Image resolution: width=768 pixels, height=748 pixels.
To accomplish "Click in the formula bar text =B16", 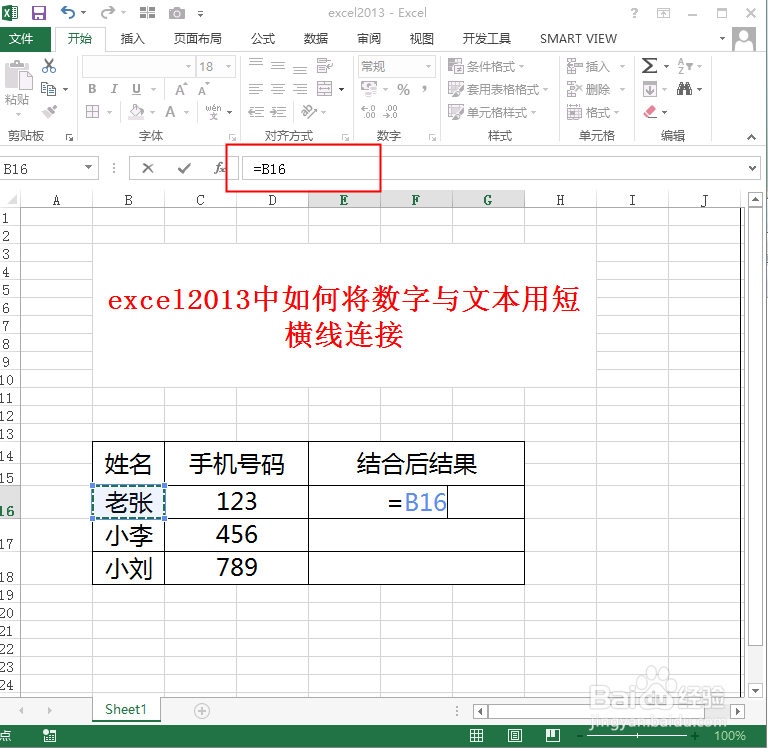I will [x=269, y=169].
